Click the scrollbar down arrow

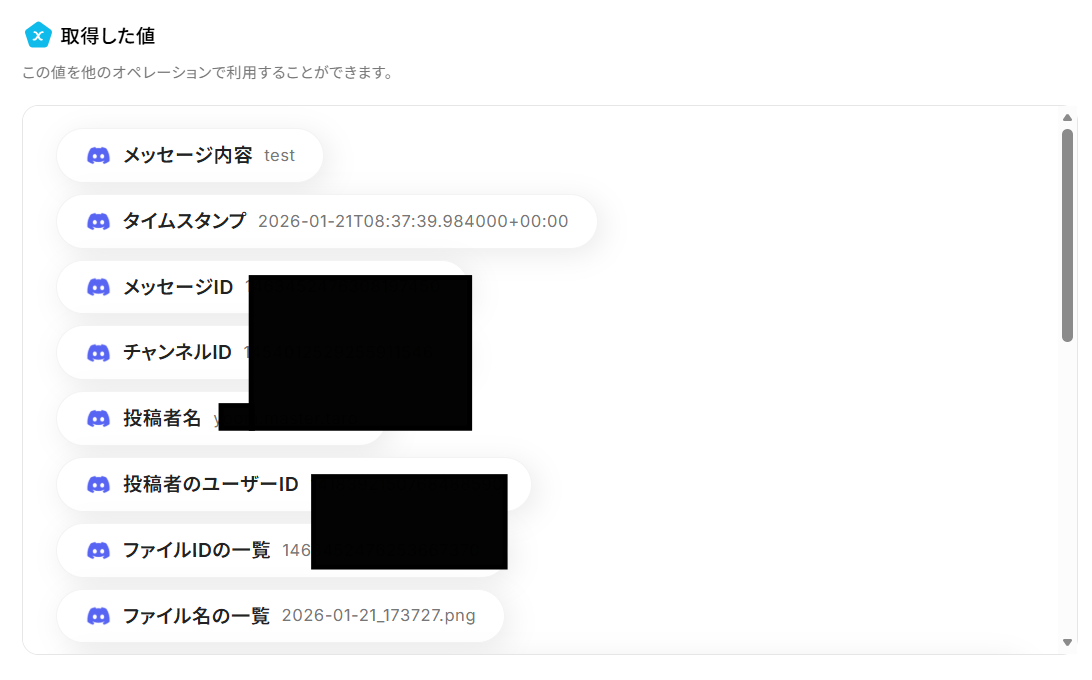pos(1067,642)
